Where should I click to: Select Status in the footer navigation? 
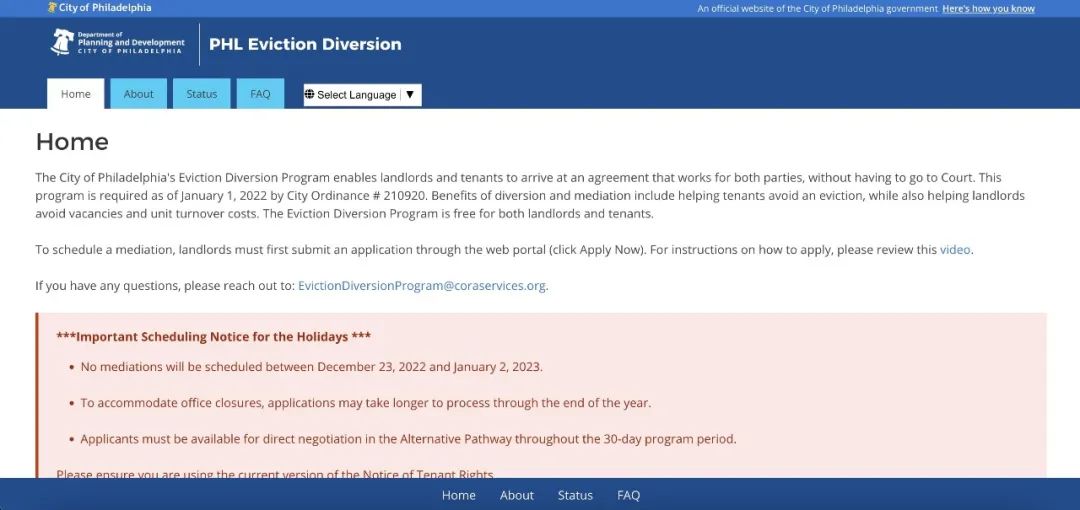pyautogui.click(x=575, y=495)
